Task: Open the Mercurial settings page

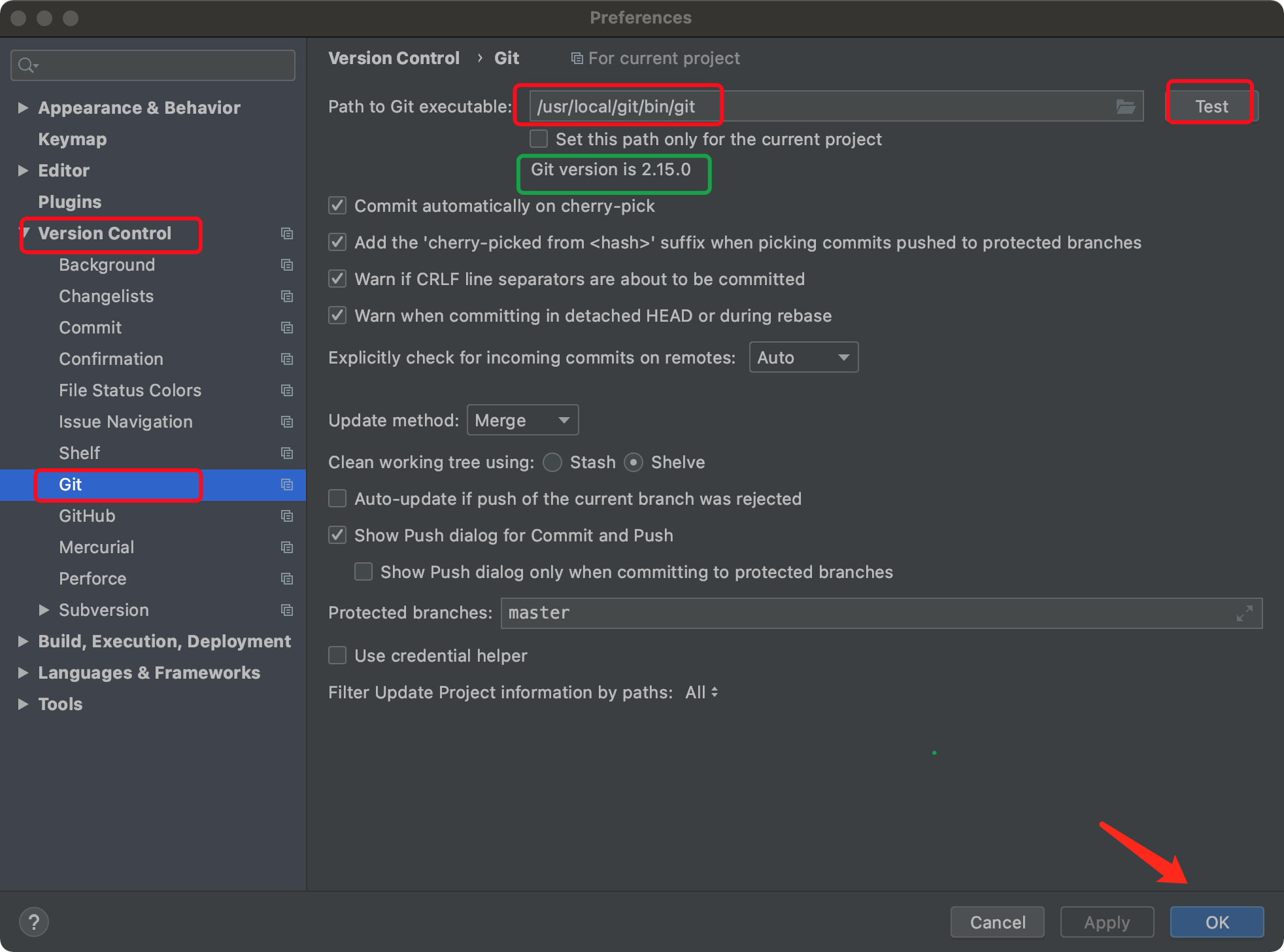Action: [96, 547]
